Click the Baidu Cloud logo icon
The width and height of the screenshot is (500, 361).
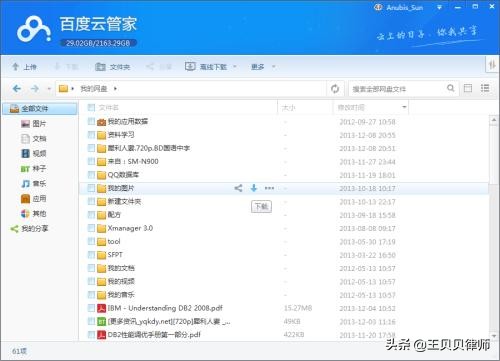click(33, 29)
